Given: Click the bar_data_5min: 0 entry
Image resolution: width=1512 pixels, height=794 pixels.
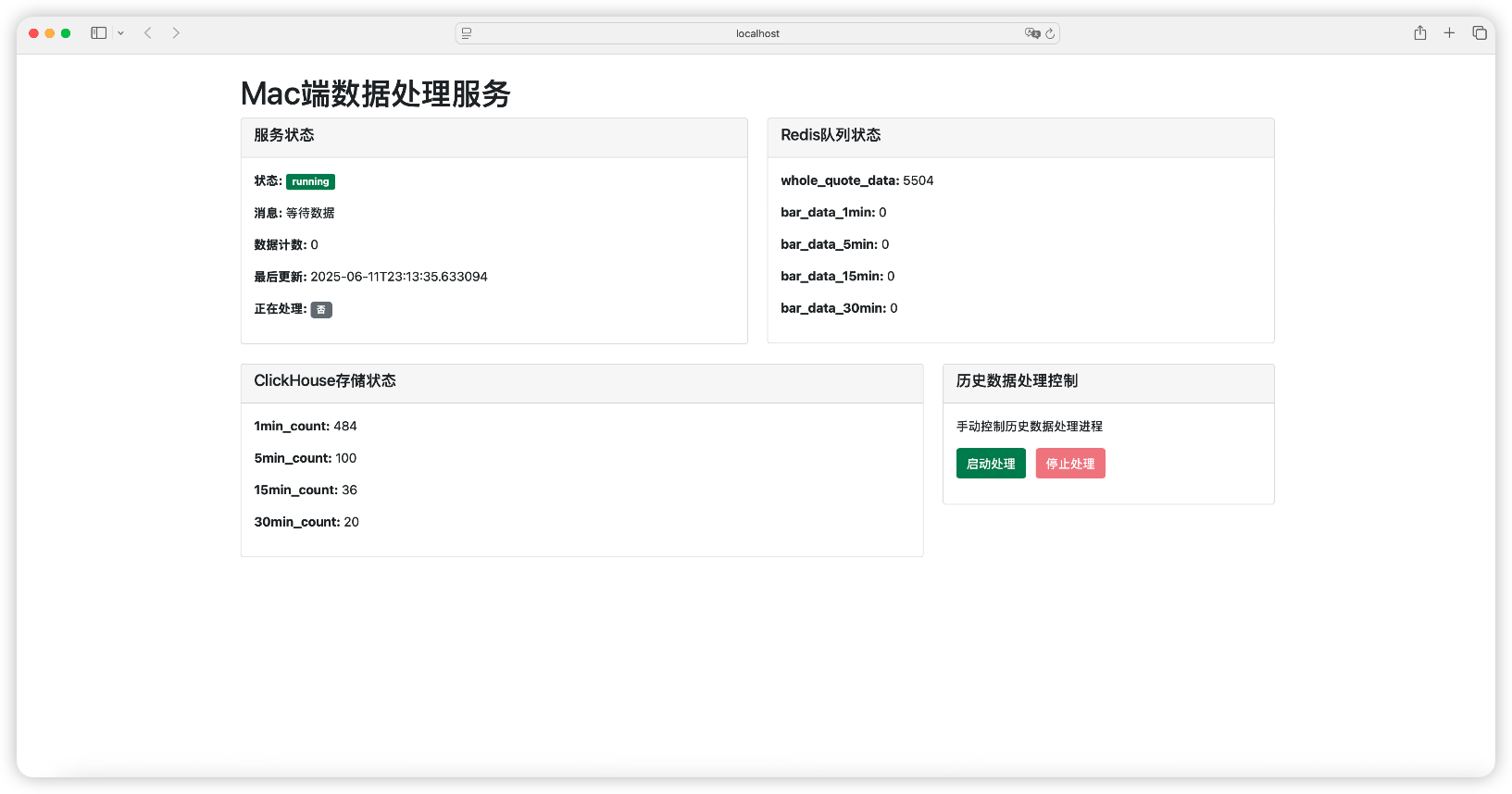Looking at the screenshot, I should [x=835, y=244].
